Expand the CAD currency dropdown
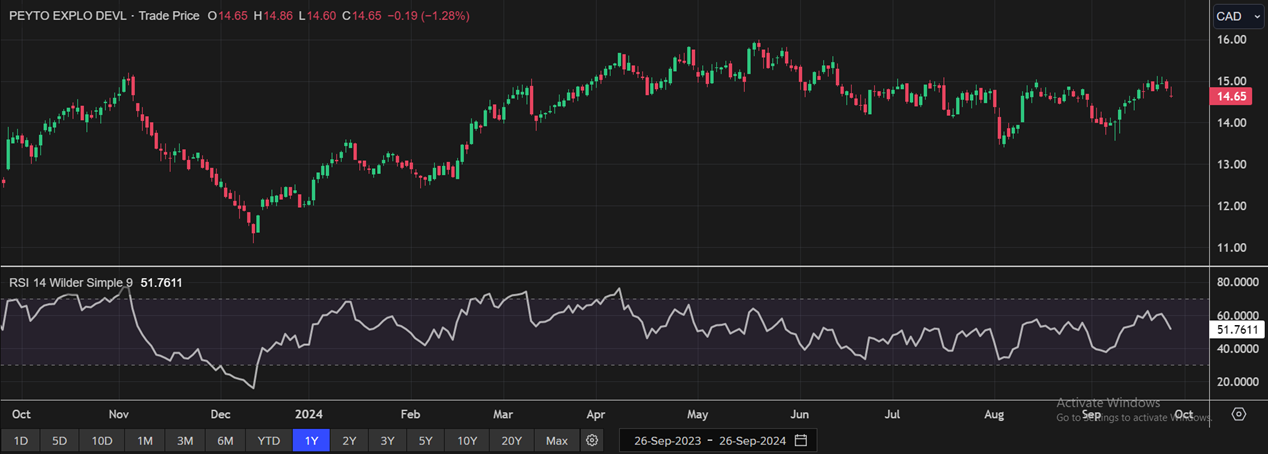 click(1238, 16)
